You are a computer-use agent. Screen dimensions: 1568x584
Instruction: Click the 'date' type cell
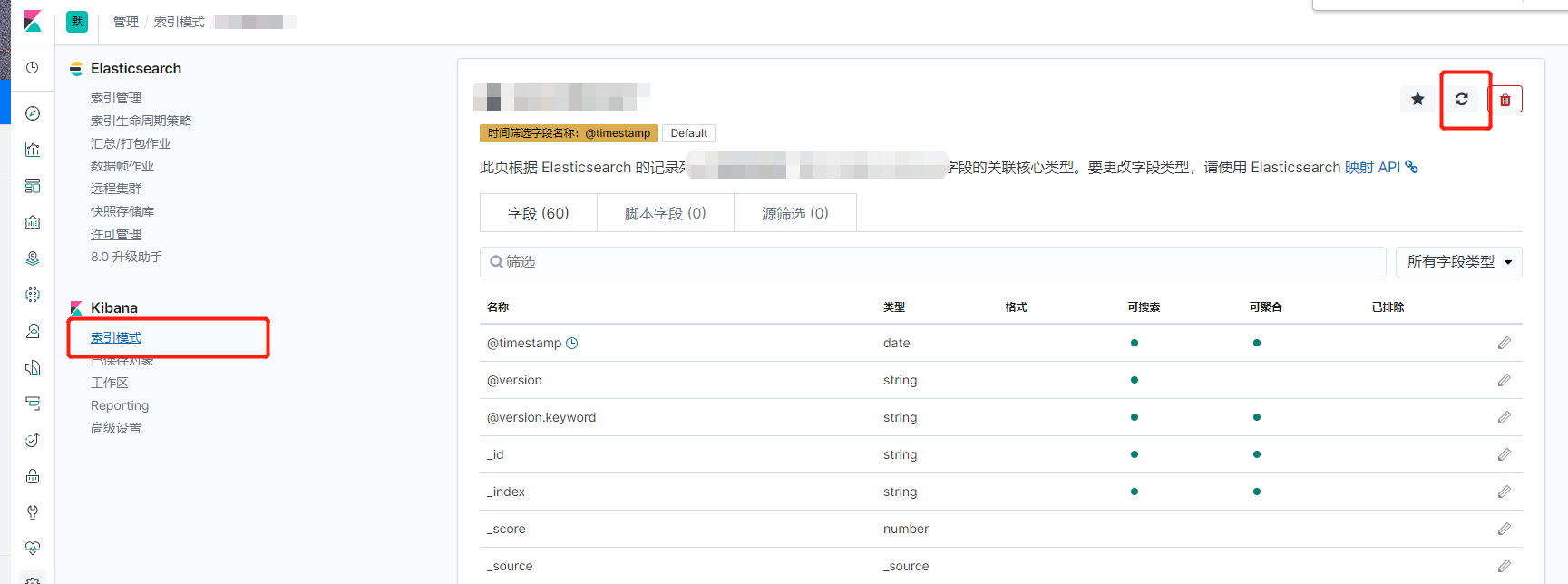897,343
